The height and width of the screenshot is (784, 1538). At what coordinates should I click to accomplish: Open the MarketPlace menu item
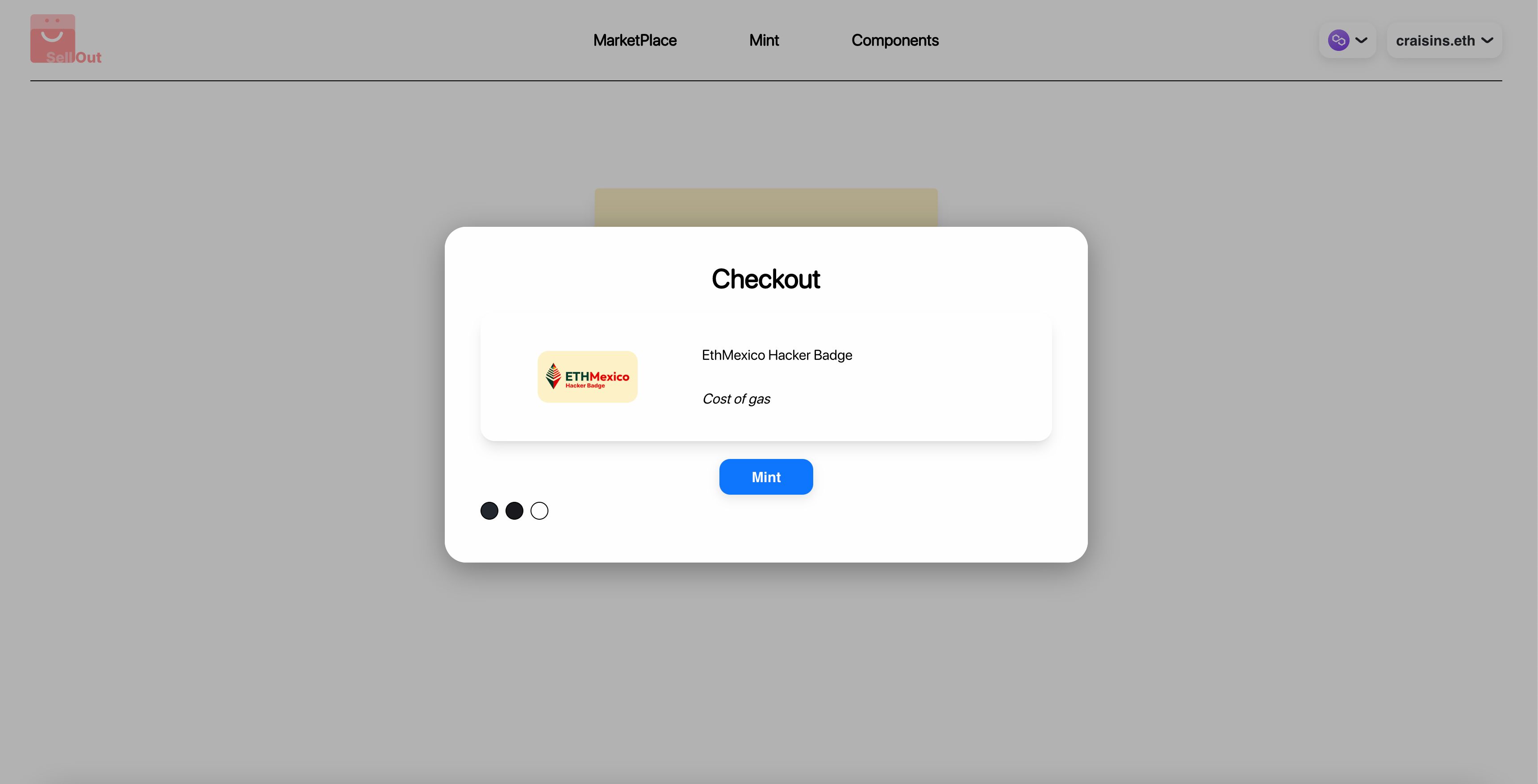tap(635, 40)
